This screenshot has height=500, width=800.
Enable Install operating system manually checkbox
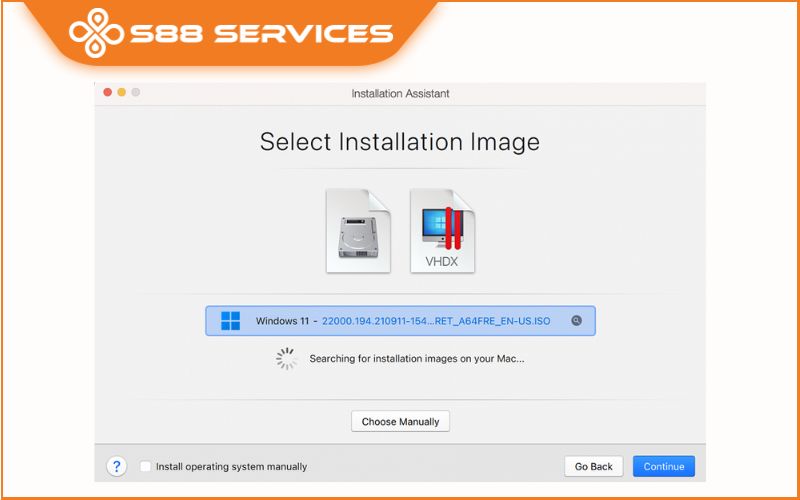(x=145, y=466)
